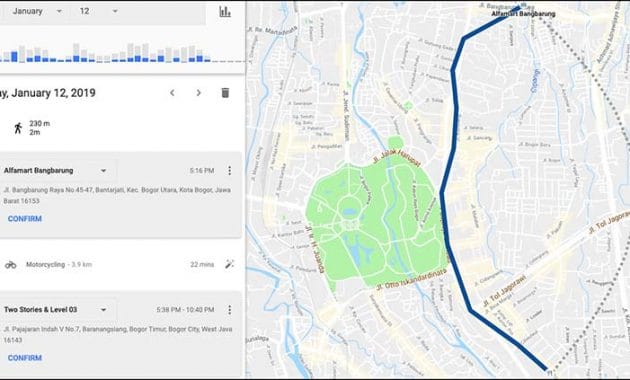Screen dimensions: 630x380
Task: Click the route endpoint marker at the bottom of the map
Action: (x=549, y=372)
